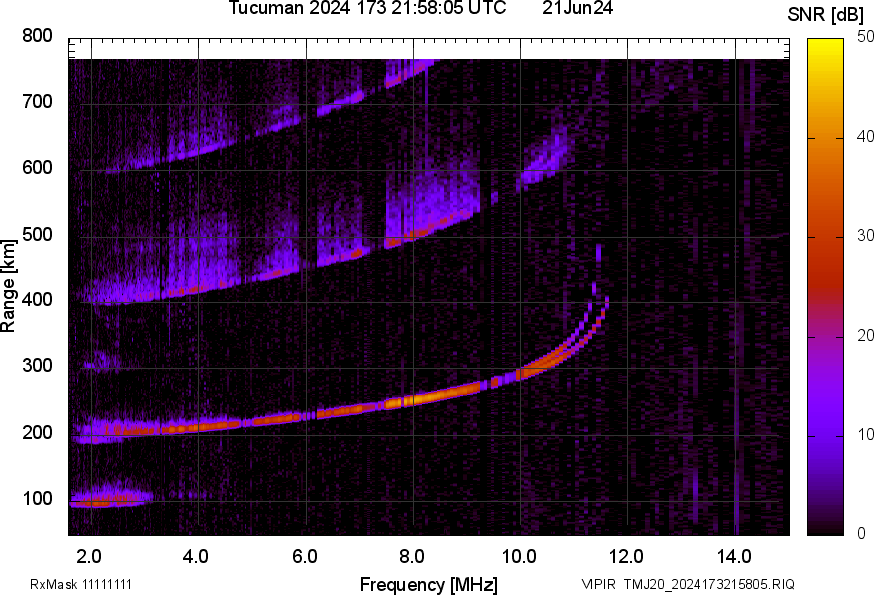Click the 12.0 frequency axis label
The height and width of the screenshot is (595, 874).
(x=626, y=557)
